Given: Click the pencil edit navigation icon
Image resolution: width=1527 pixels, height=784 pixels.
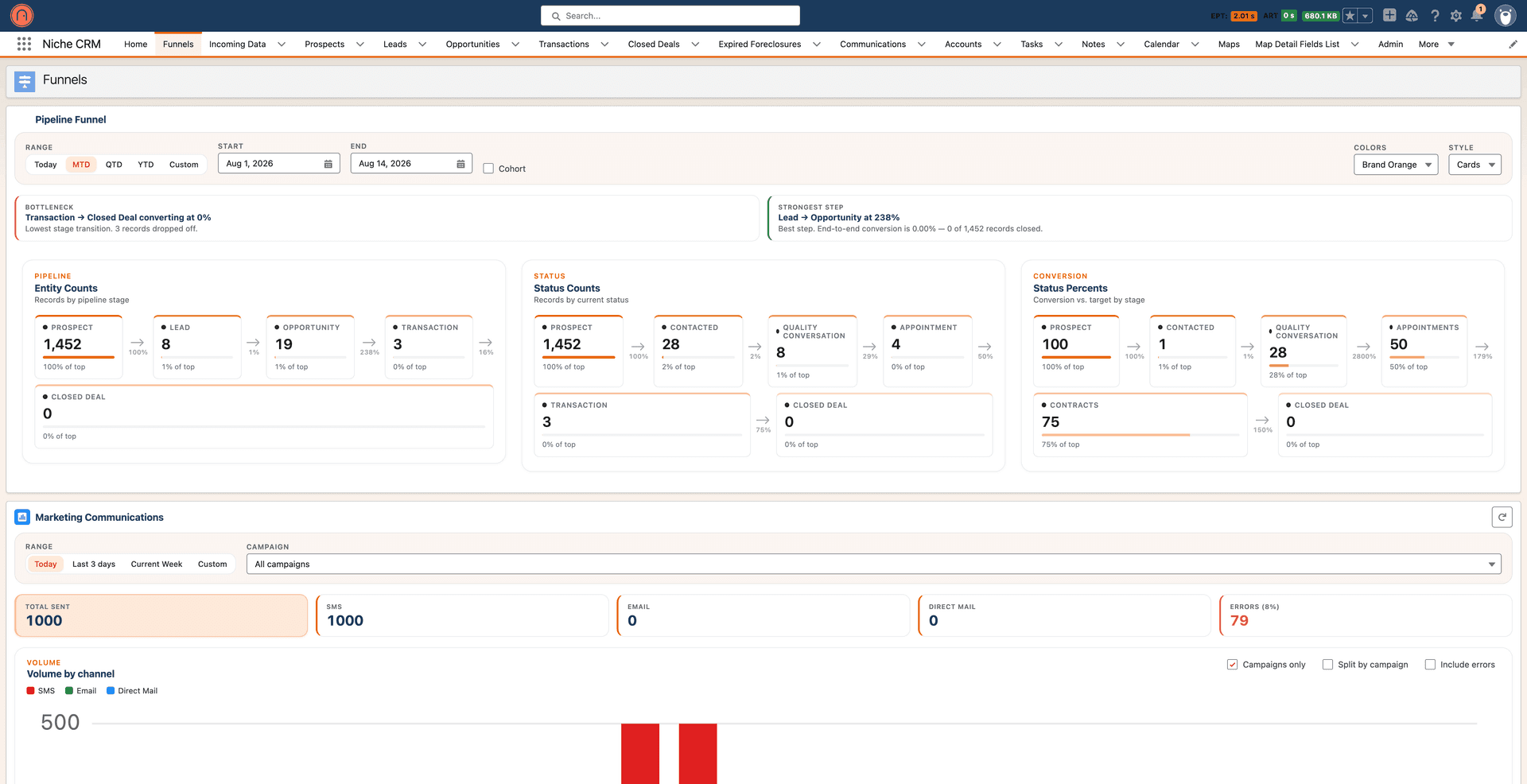Looking at the screenshot, I should 1513,45.
